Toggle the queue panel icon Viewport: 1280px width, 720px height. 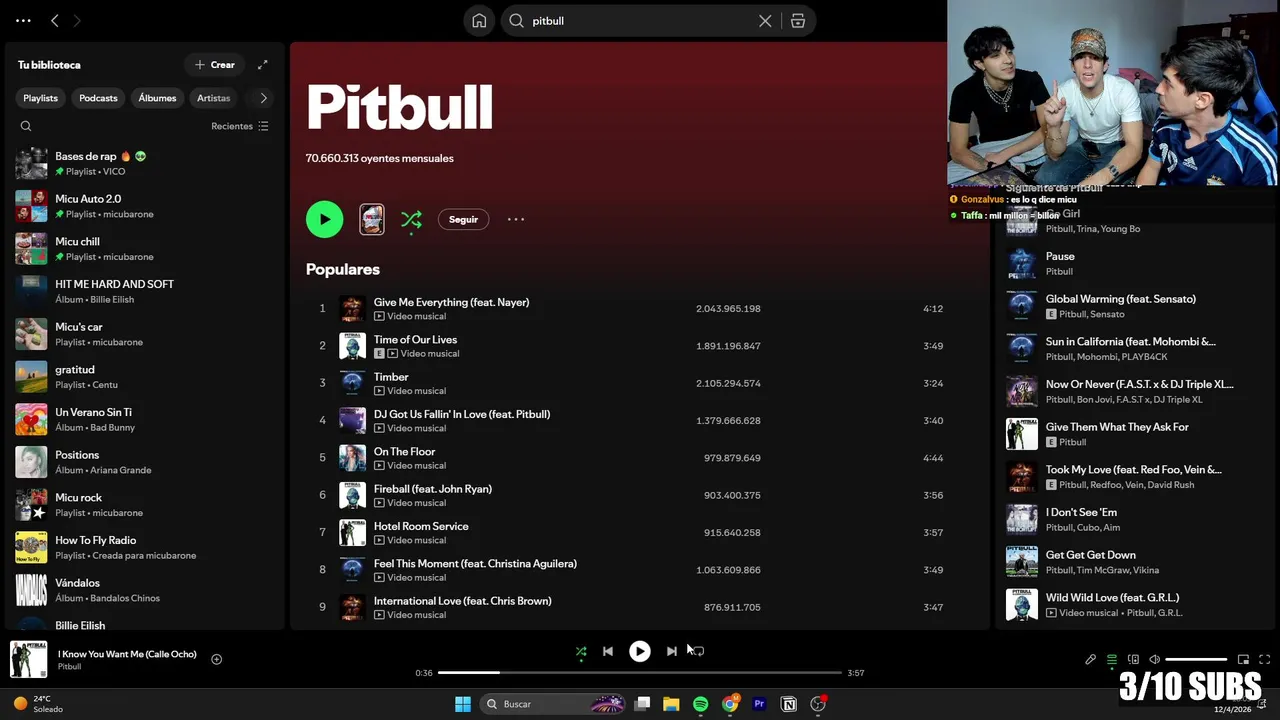click(1112, 659)
